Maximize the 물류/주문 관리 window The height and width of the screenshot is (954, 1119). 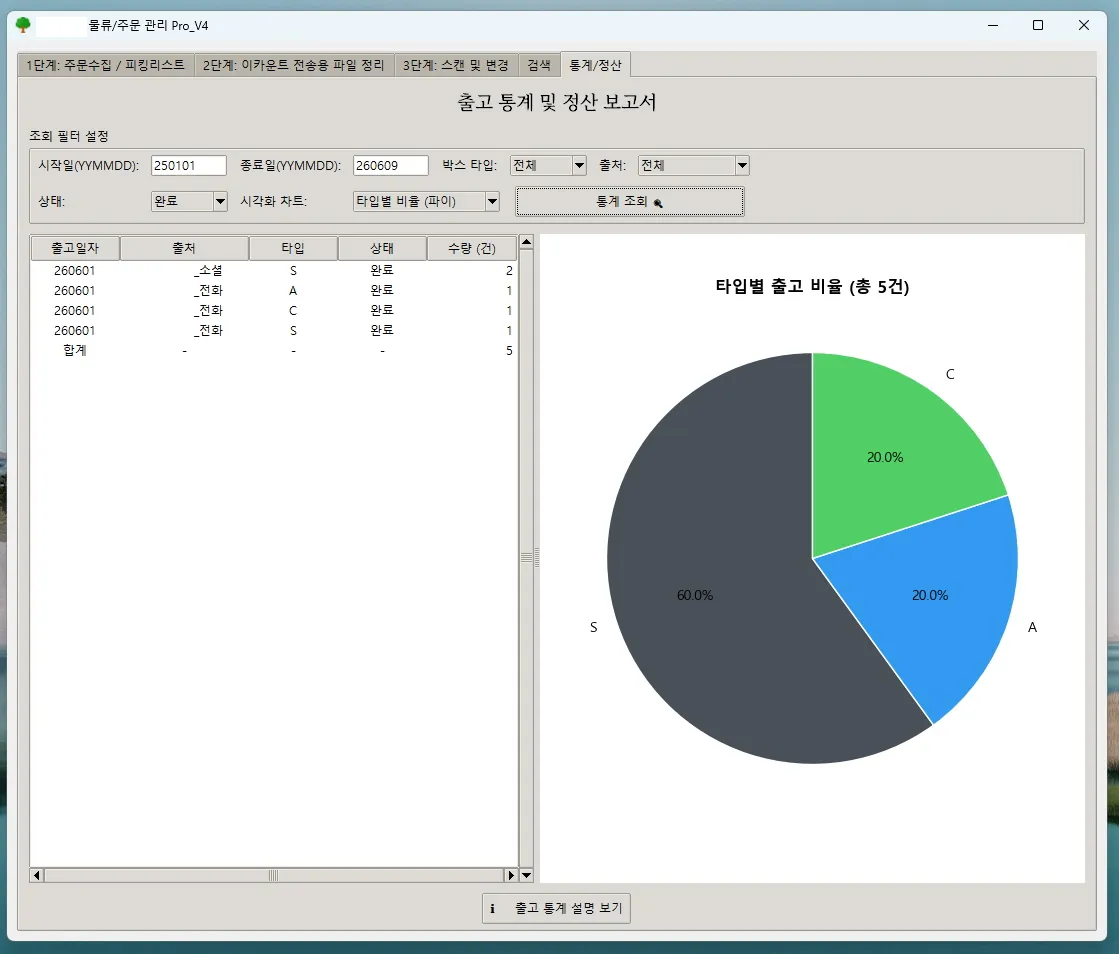click(1038, 25)
